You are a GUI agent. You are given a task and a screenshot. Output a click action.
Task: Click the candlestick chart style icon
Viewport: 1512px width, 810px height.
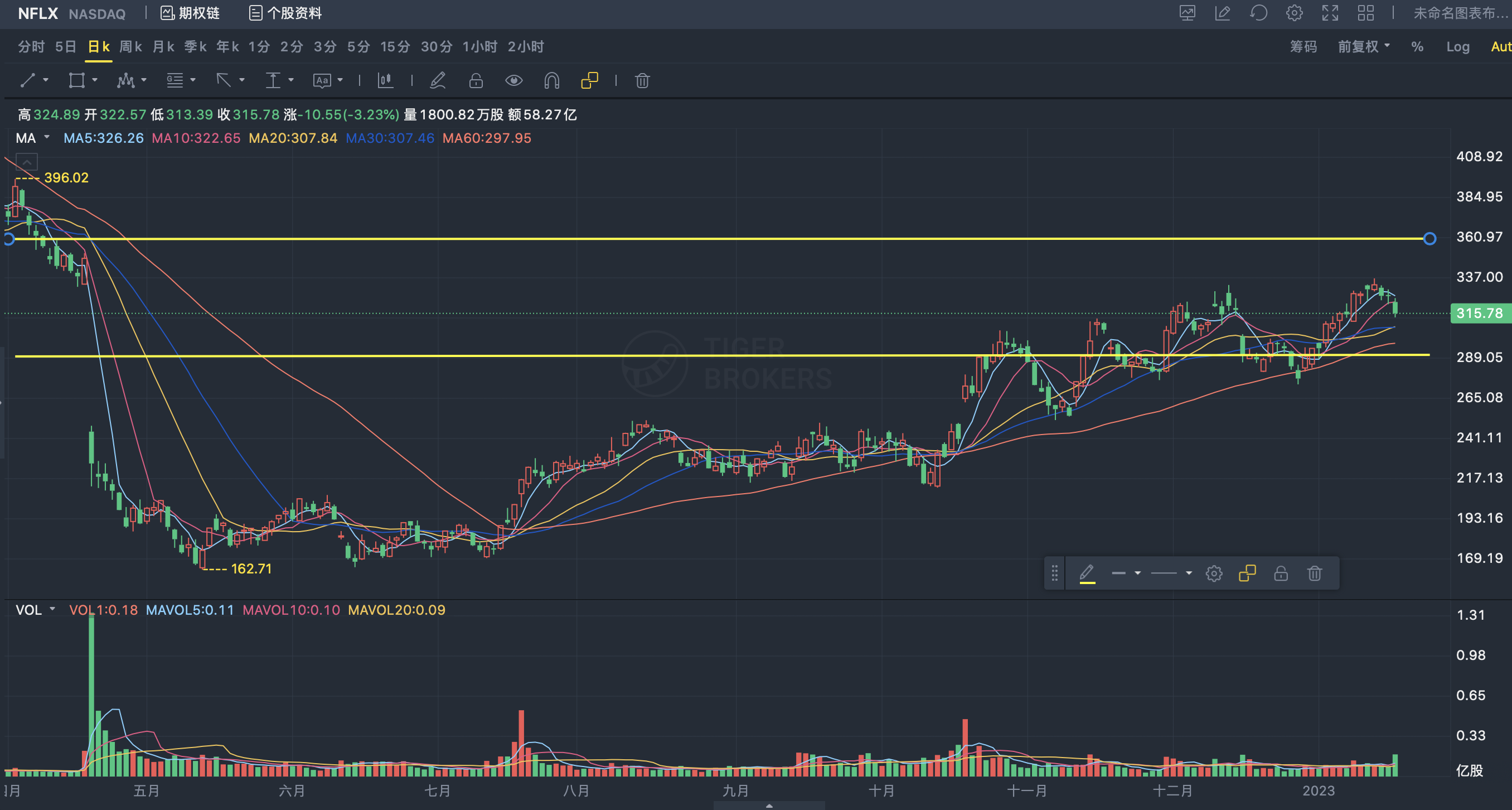386,80
